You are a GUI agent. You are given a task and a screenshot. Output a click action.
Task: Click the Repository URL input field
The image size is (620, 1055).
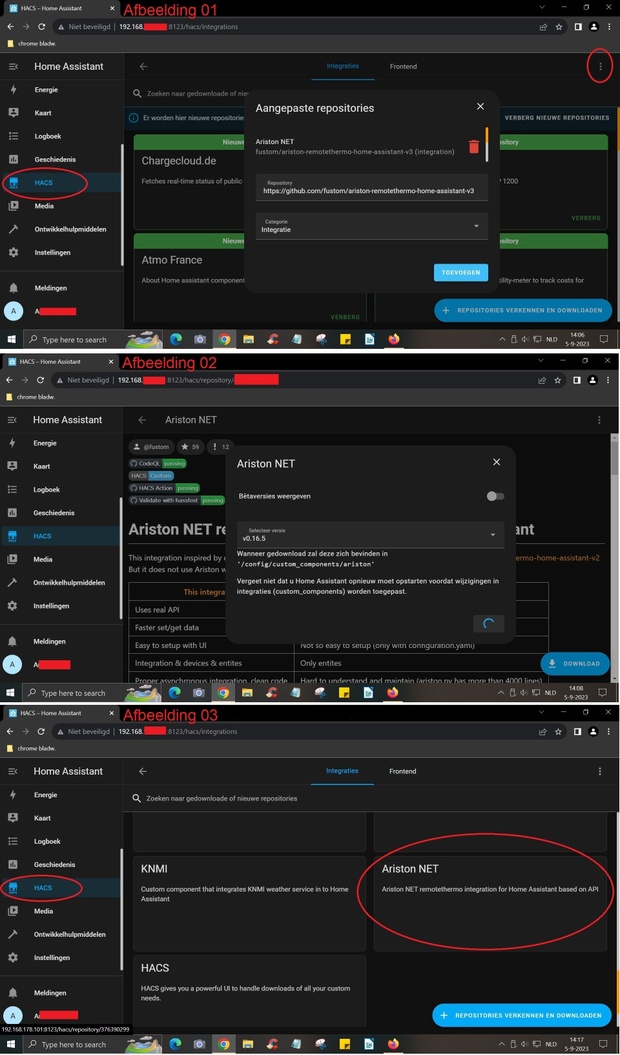(370, 187)
